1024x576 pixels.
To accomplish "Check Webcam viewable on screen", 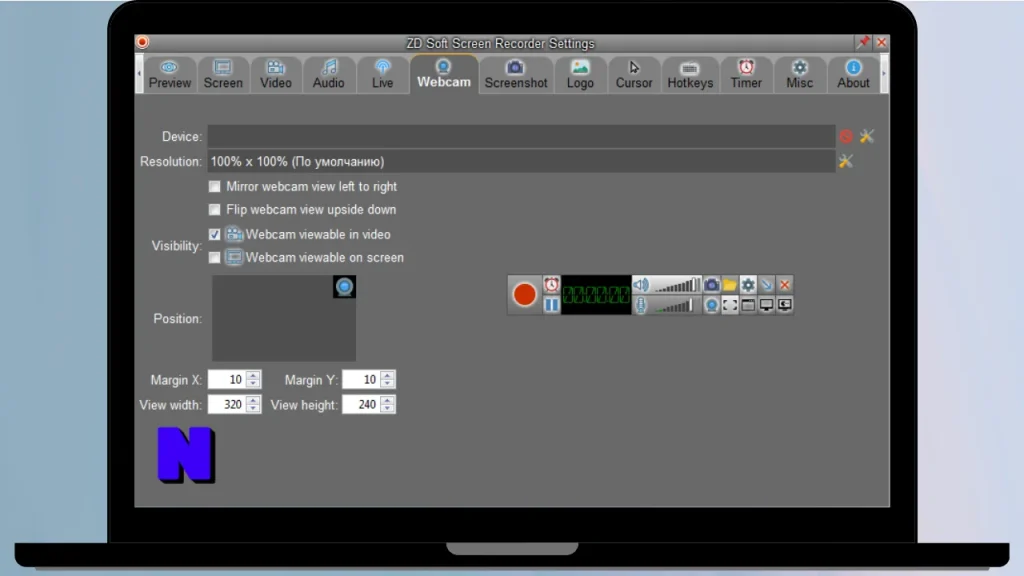I will tap(214, 257).
